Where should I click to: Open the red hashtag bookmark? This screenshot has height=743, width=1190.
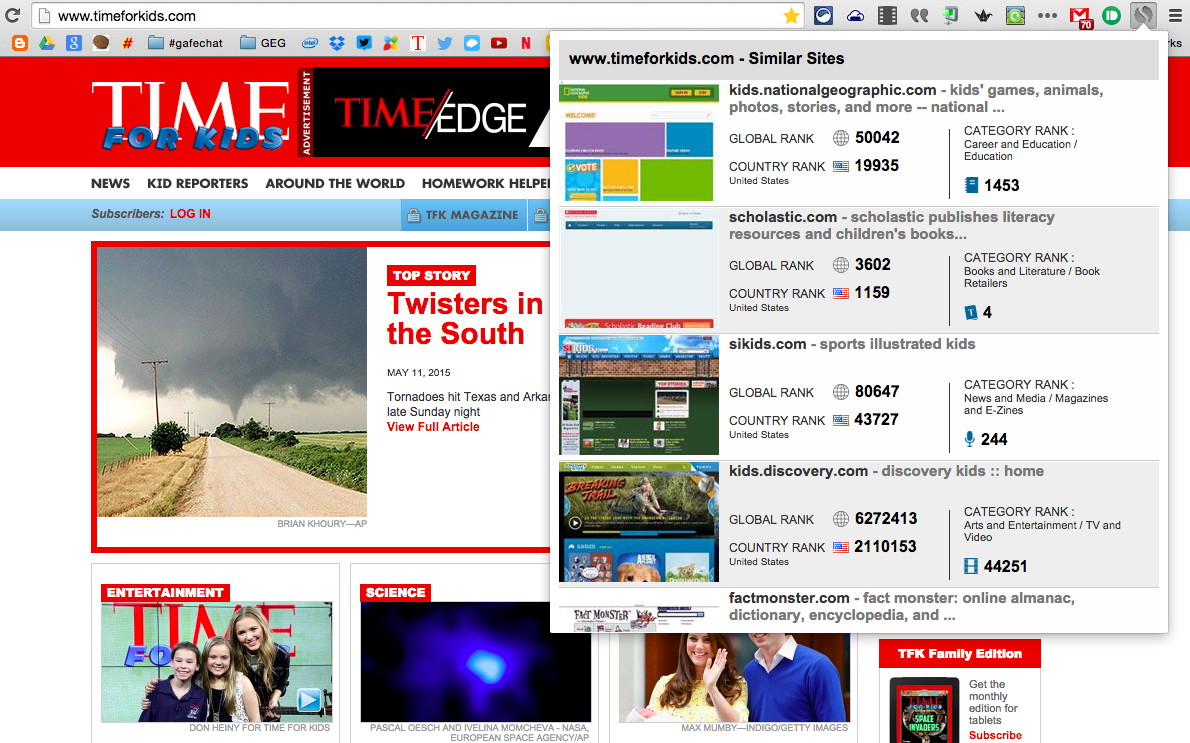click(128, 43)
